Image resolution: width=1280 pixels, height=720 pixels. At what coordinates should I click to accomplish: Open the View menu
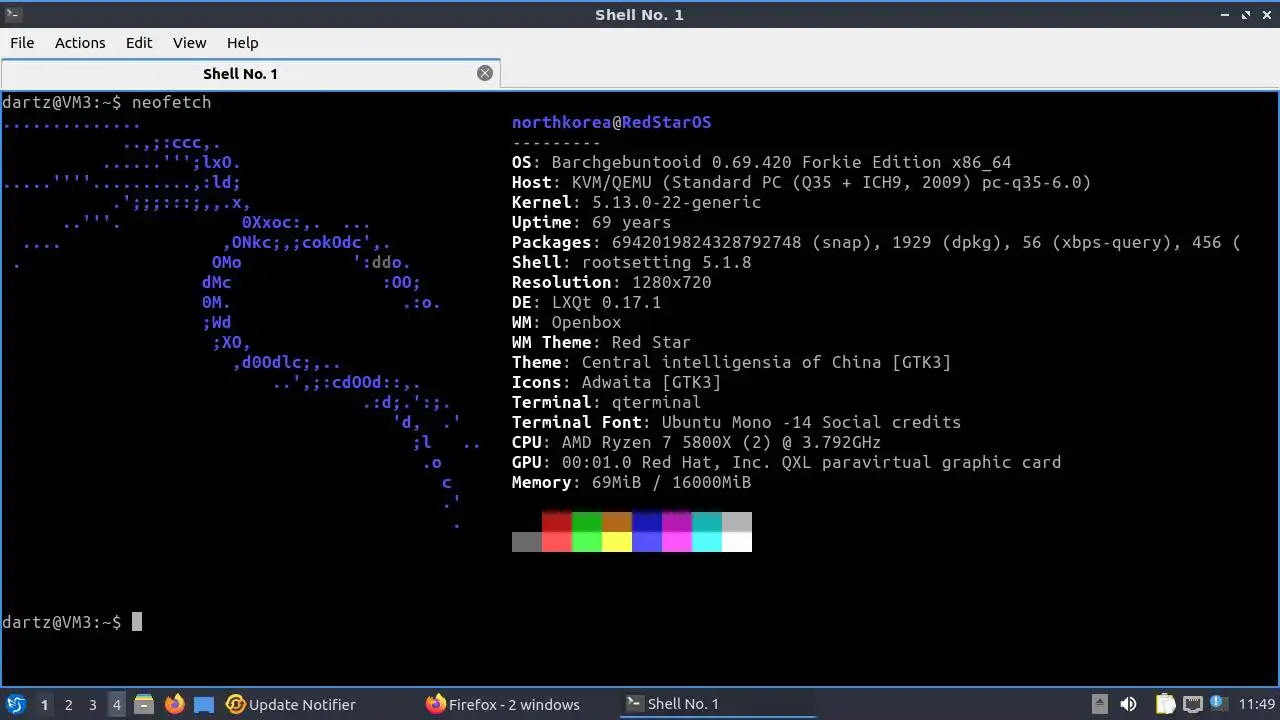click(189, 42)
